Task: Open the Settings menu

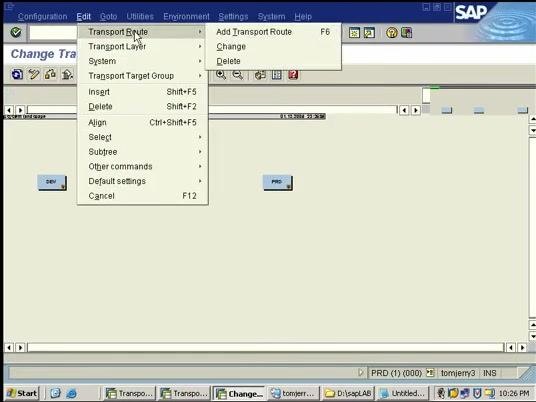Action: pos(233,16)
